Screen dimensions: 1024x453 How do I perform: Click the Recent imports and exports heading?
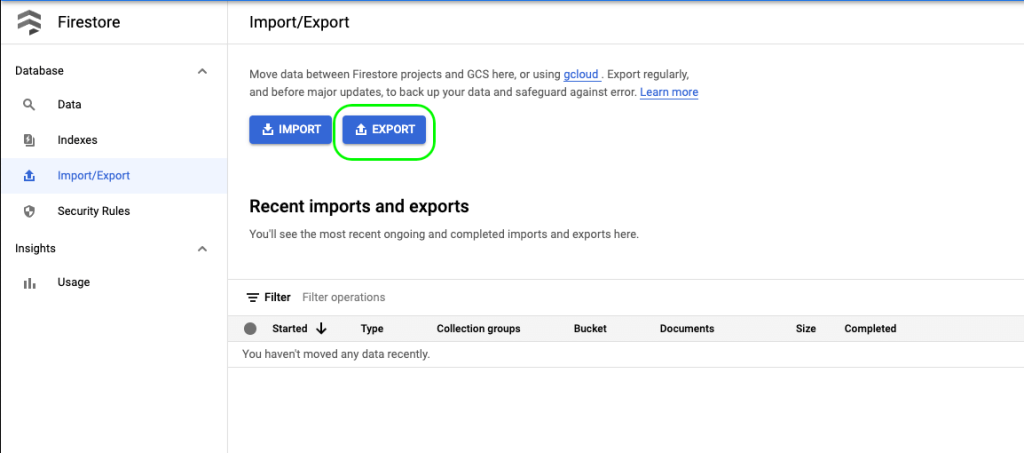tap(359, 206)
